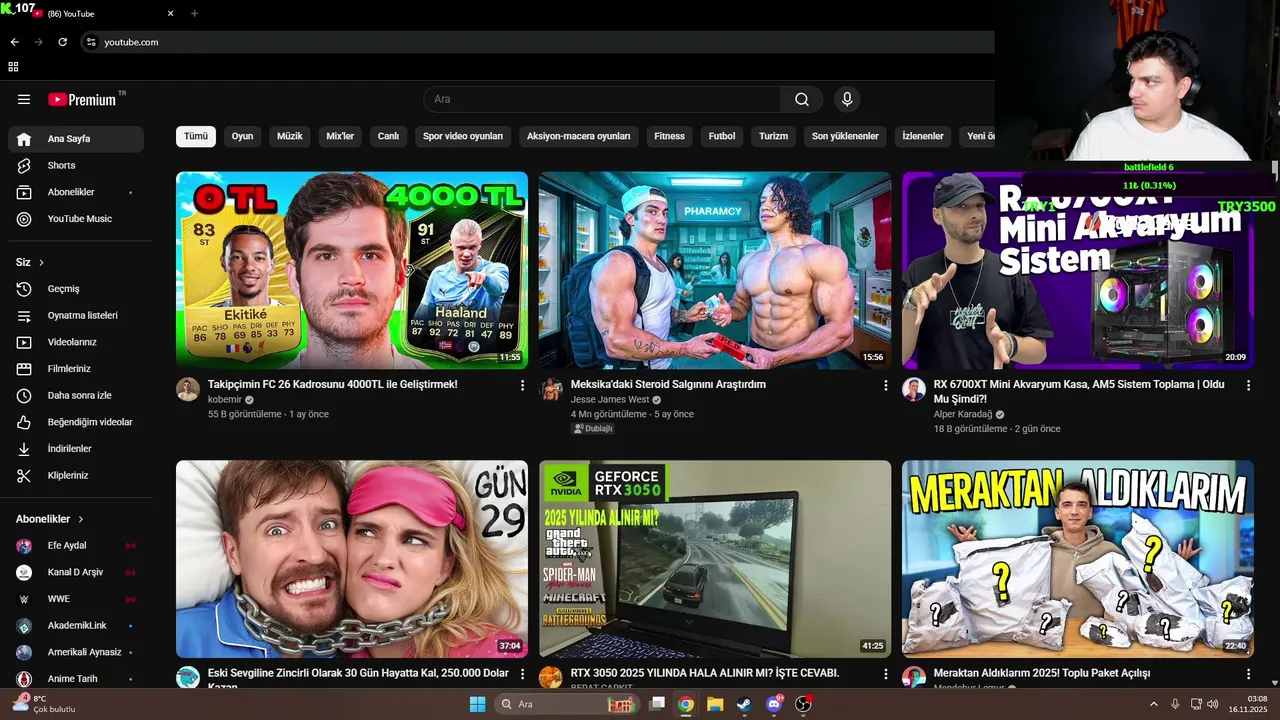Screen dimensions: 1280x720
Task: Open the Mini Akvaryum Sistem thumbnail
Action: click(x=1078, y=270)
